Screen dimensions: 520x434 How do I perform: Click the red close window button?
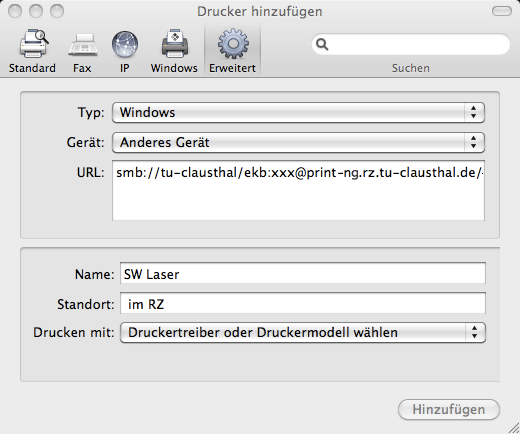point(15,11)
